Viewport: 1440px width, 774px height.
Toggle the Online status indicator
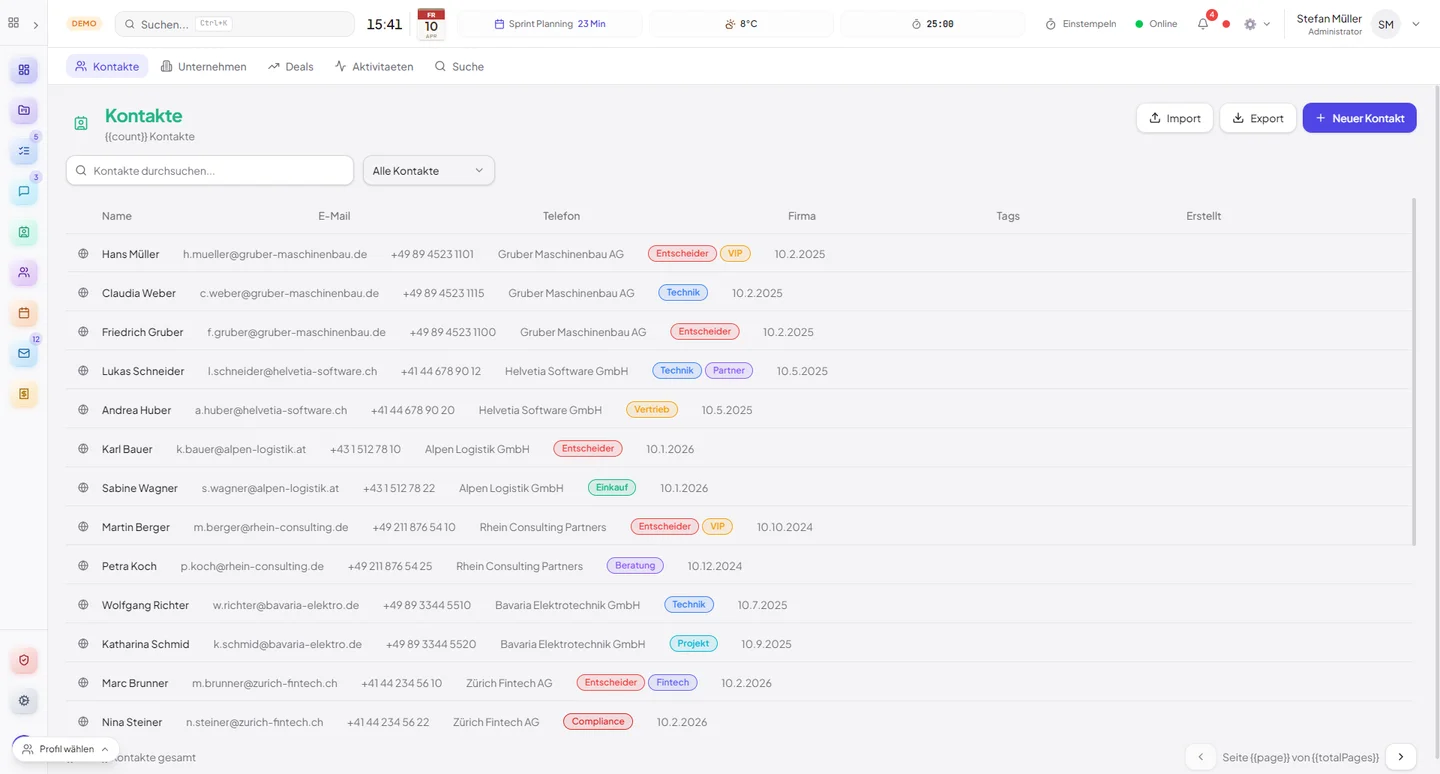coord(1156,24)
